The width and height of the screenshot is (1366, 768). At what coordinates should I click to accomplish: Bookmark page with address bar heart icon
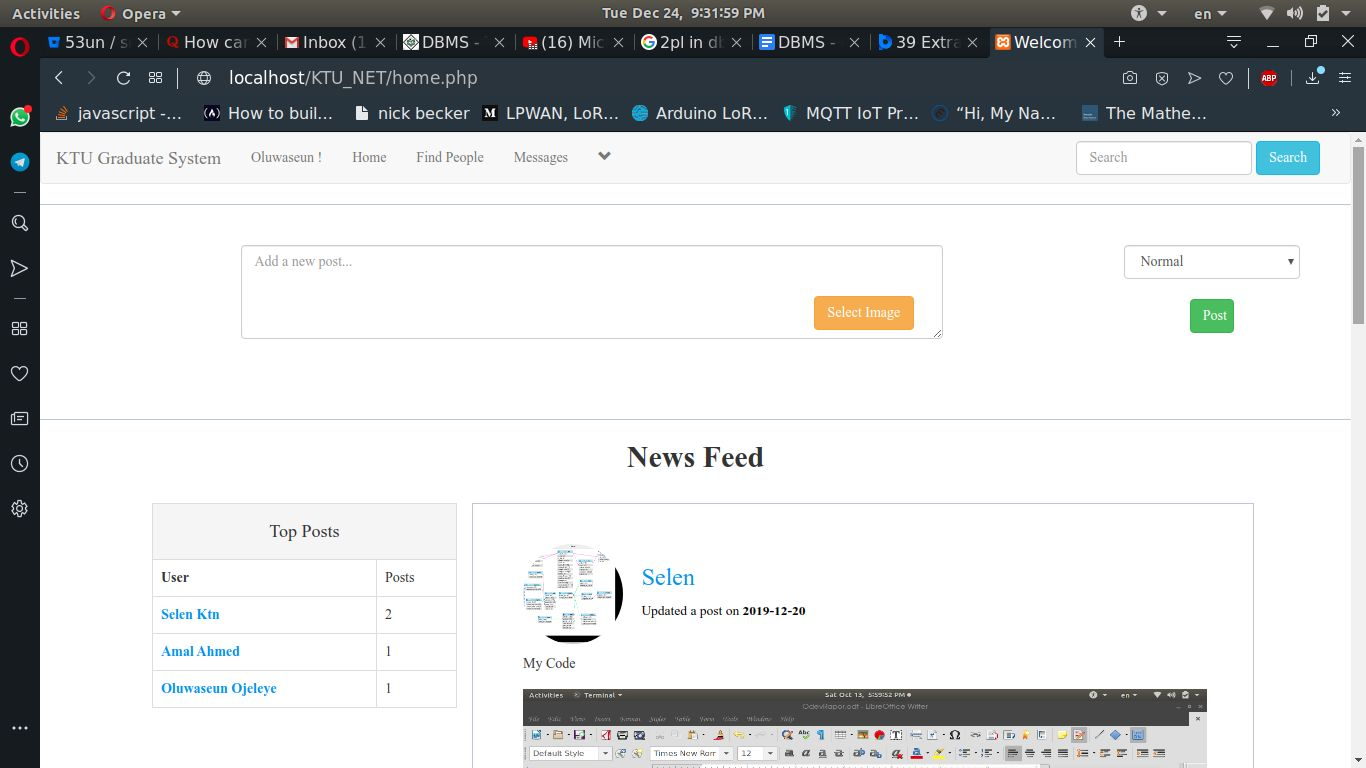coord(1225,78)
